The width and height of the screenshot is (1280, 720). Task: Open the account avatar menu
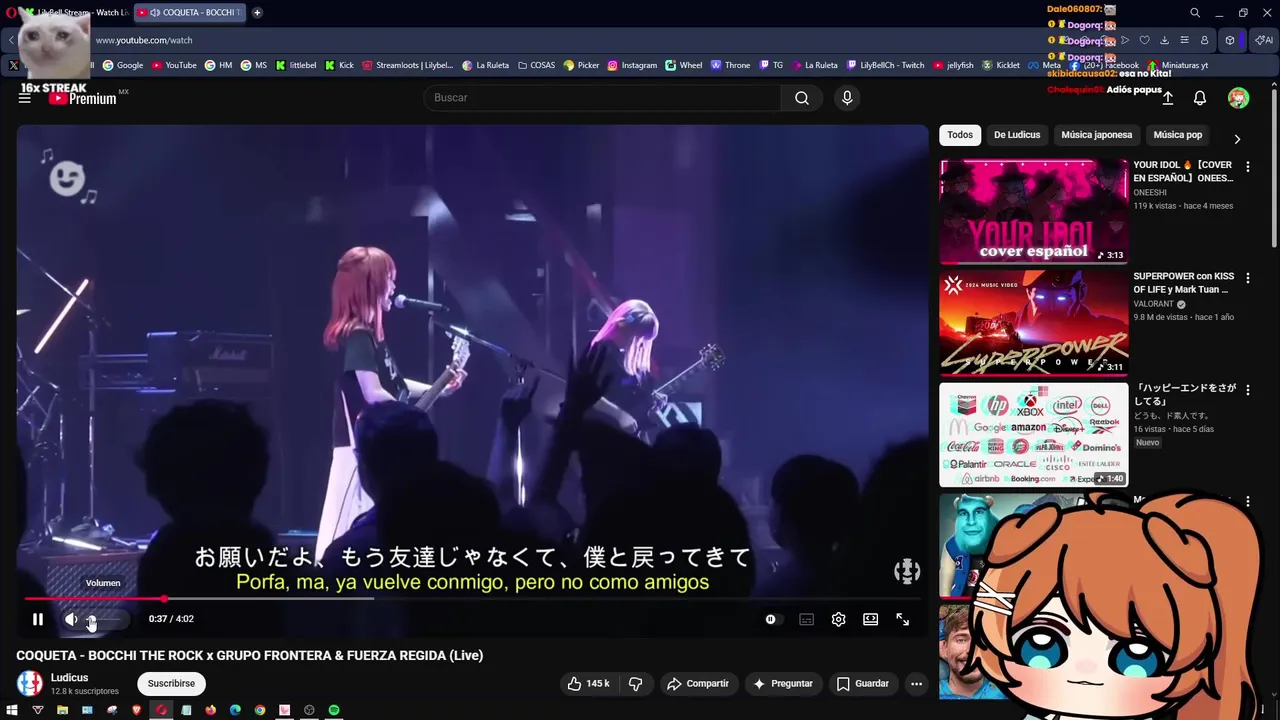[1238, 98]
